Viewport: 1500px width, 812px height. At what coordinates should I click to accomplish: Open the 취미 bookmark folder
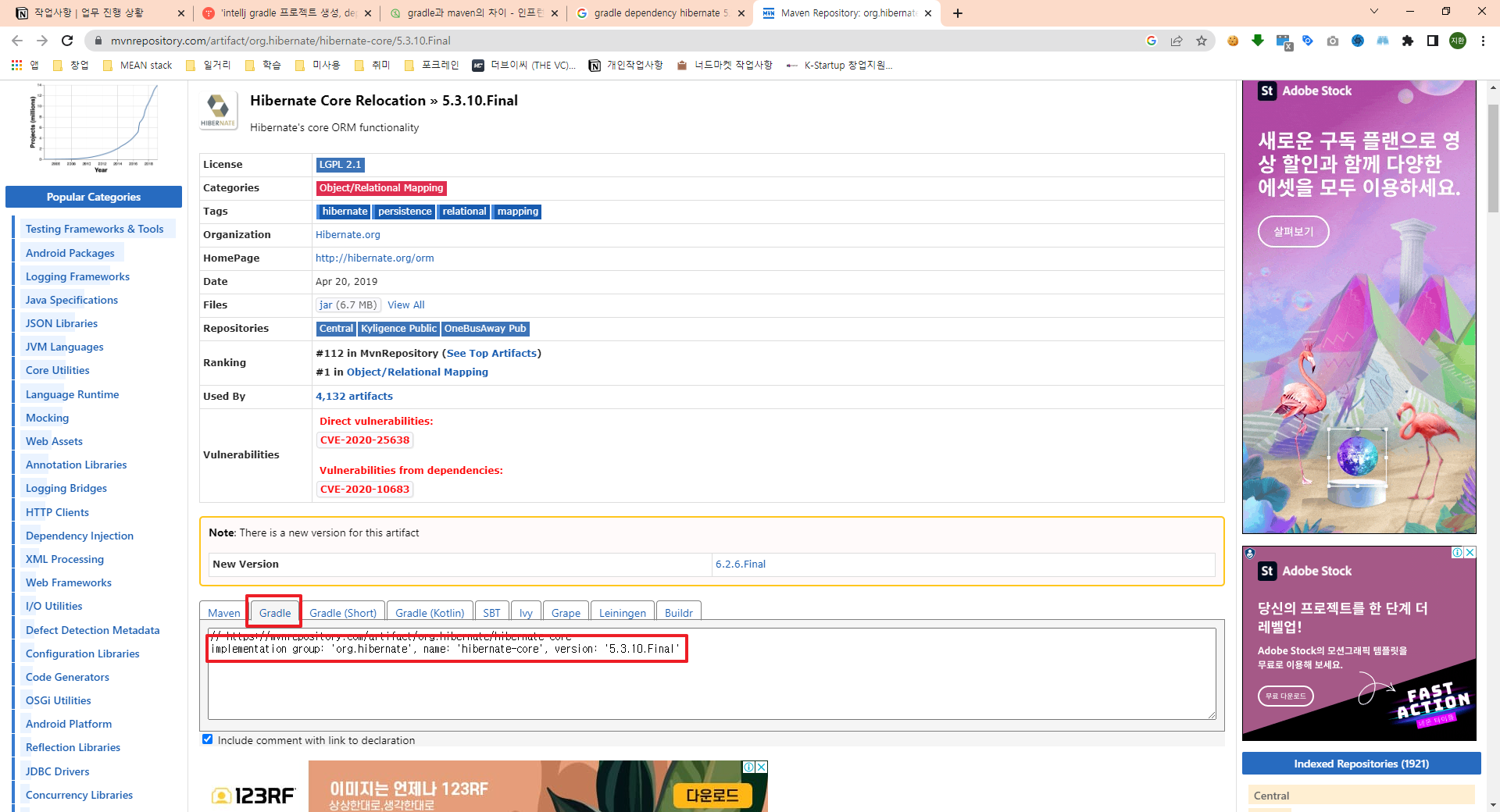coord(373,65)
